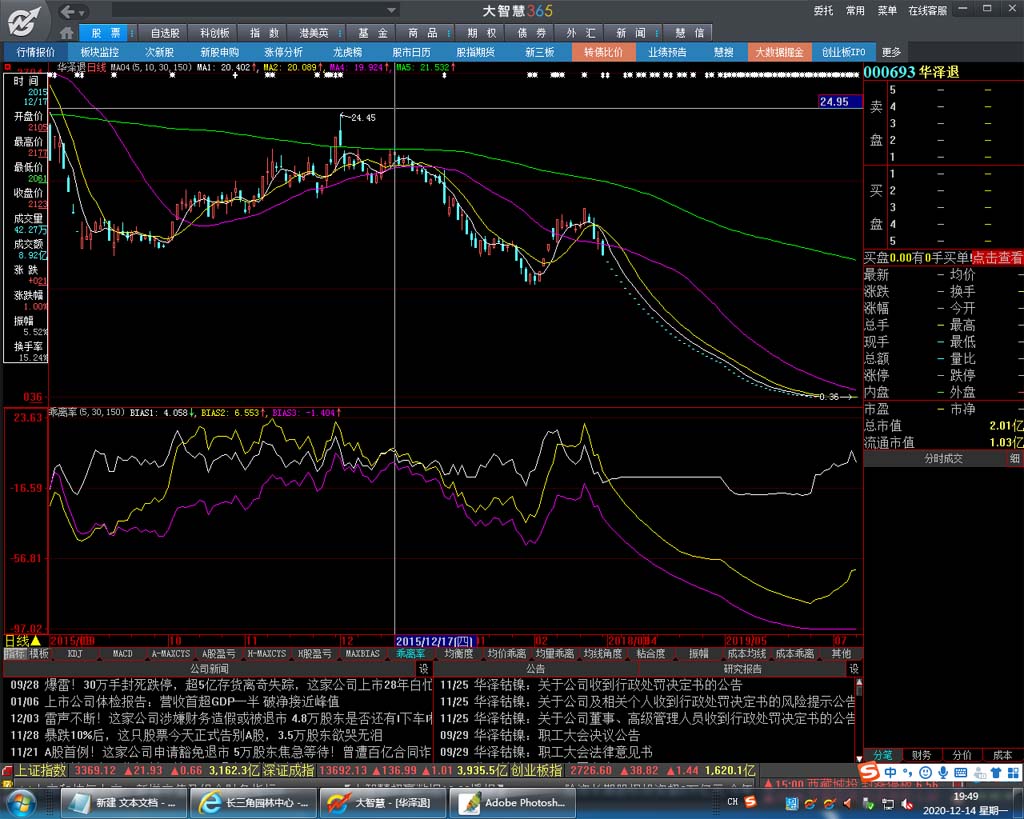Click 设 settings next to 研究报告
1024x819 pixels.
(x=854, y=669)
